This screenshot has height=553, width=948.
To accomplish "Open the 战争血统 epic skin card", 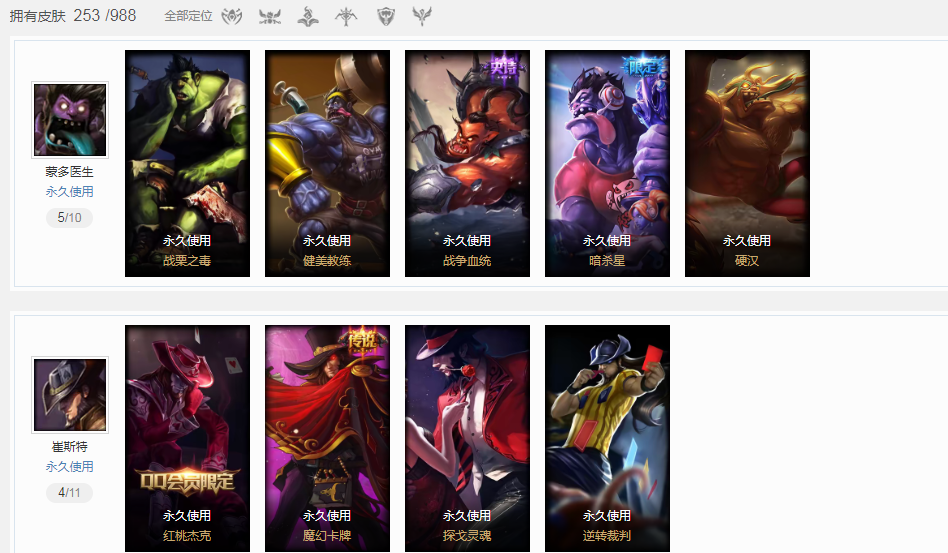I will tap(467, 163).
